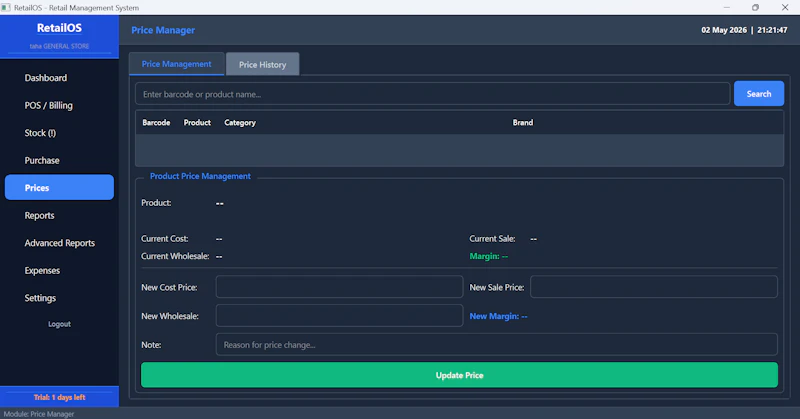Click the green Margin label
The width and height of the screenshot is (800, 419).
tap(488, 256)
